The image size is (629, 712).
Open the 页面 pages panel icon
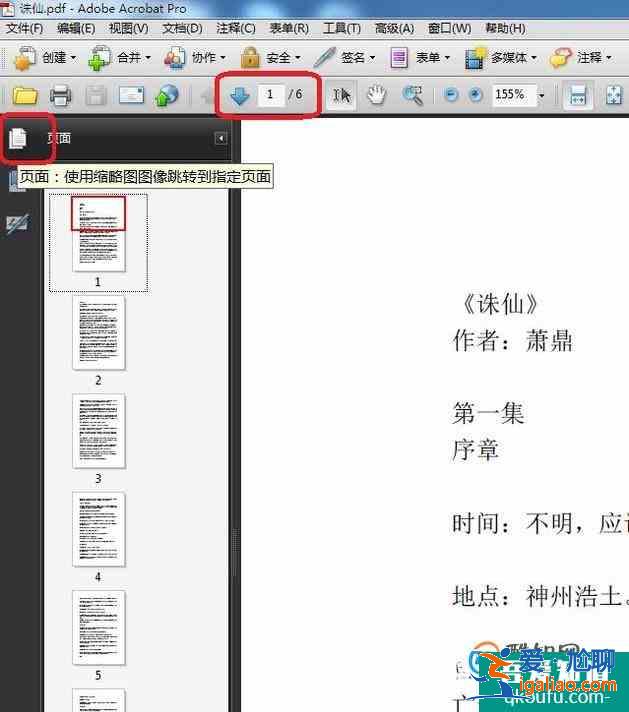(18, 138)
